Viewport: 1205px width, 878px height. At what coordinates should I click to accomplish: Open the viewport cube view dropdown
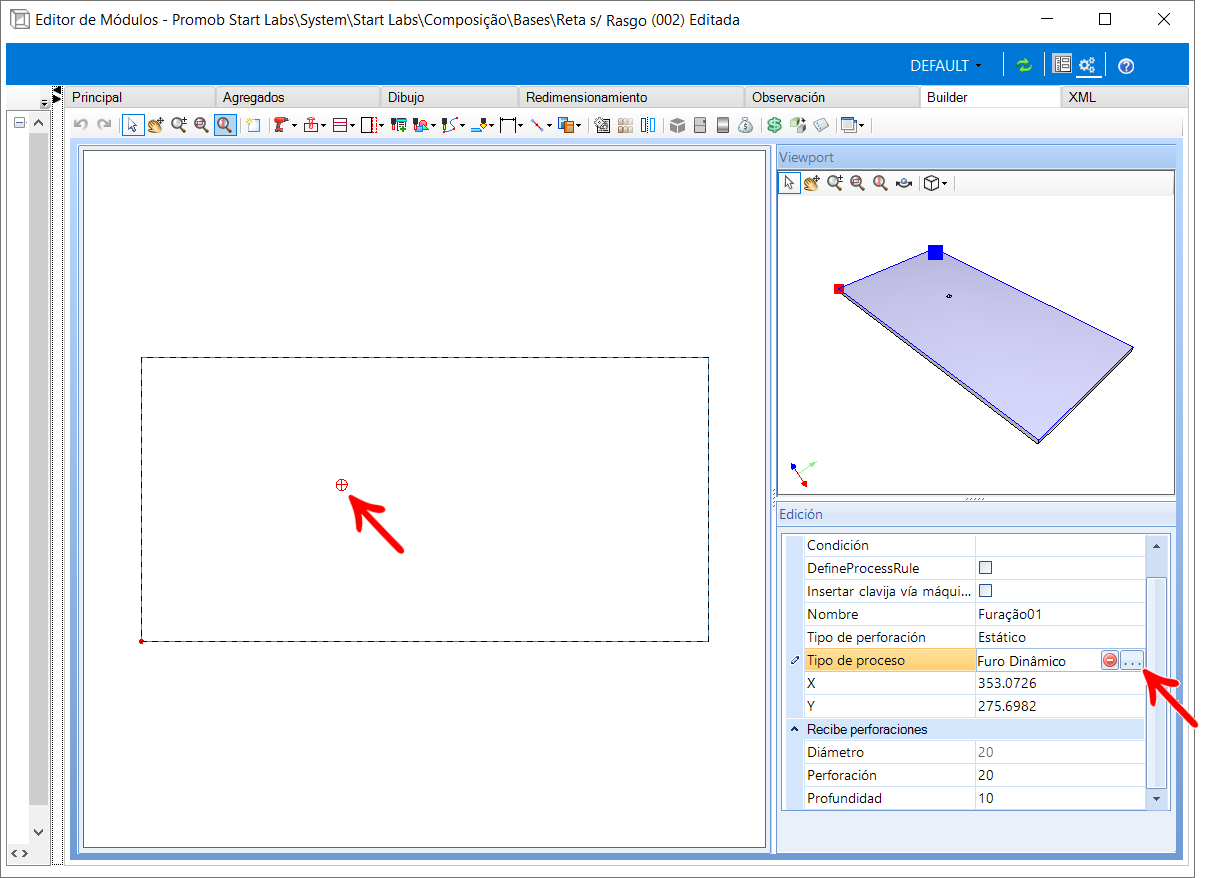point(935,183)
